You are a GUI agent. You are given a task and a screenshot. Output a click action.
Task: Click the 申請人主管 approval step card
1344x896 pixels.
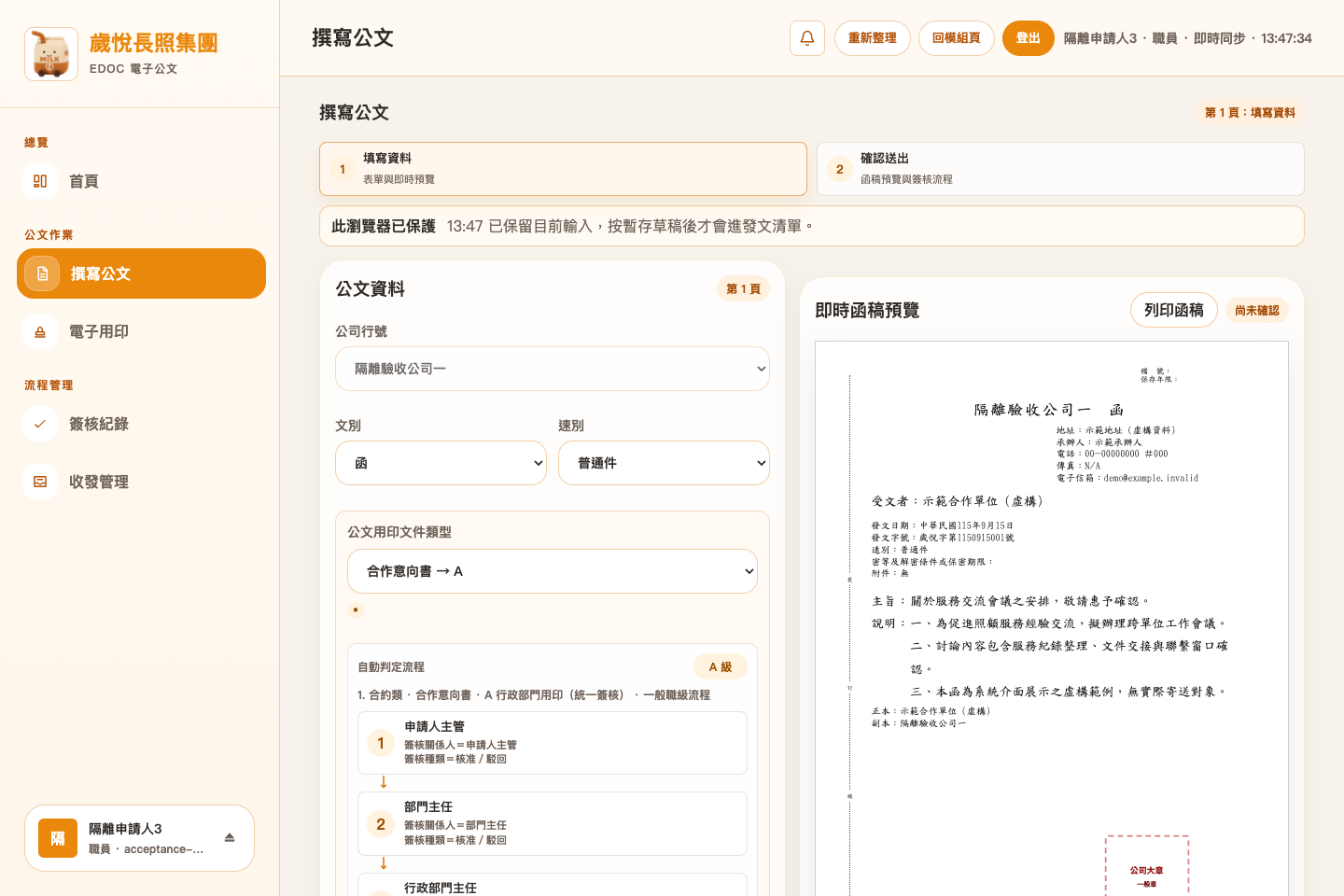553,743
